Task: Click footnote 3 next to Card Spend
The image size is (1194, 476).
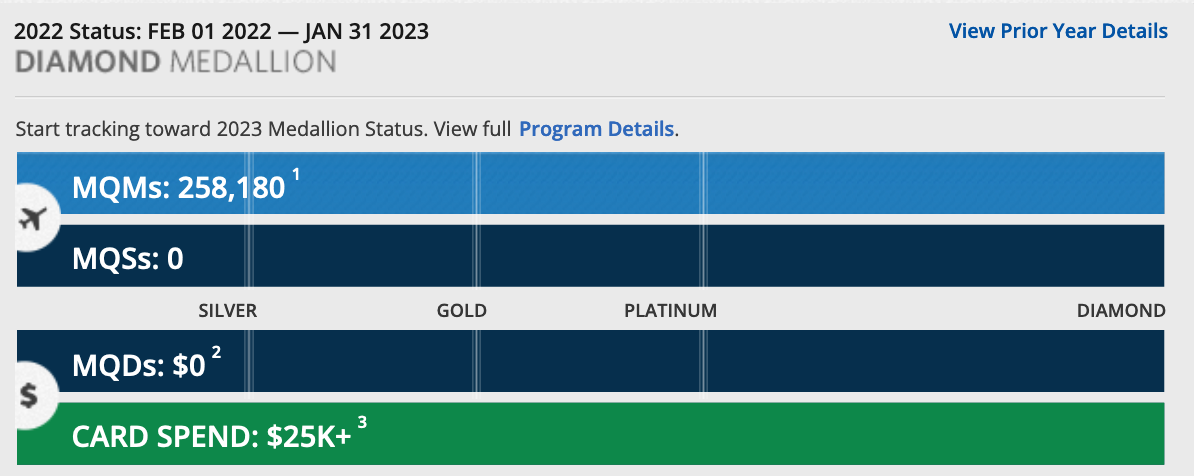Action: click(x=362, y=424)
